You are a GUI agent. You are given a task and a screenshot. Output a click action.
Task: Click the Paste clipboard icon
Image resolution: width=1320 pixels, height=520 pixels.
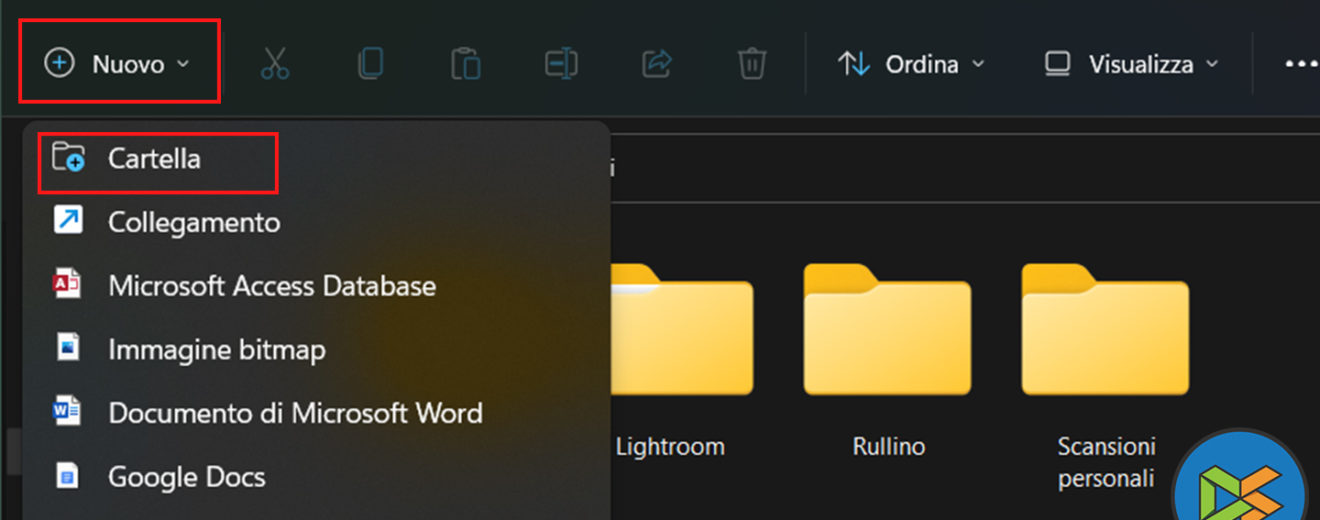tap(465, 64)
